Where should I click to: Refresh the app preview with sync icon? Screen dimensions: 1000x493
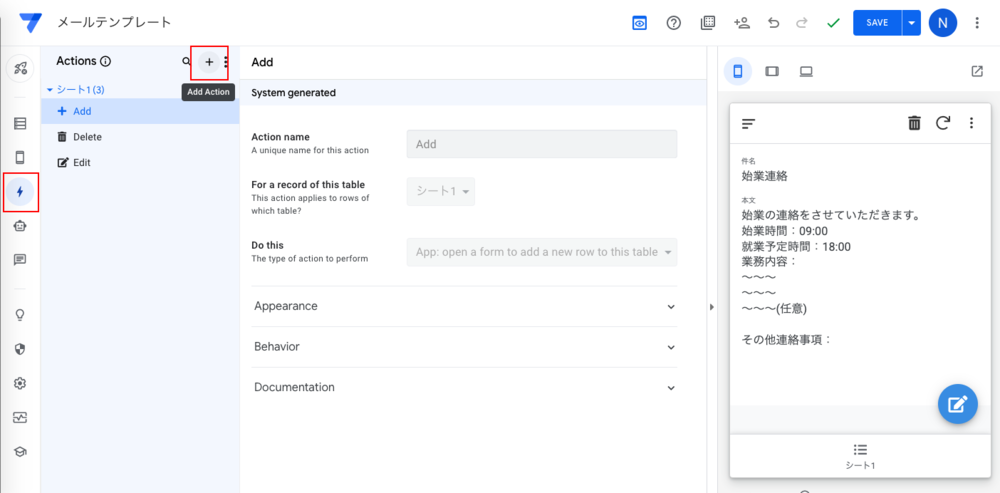(942, 123)
